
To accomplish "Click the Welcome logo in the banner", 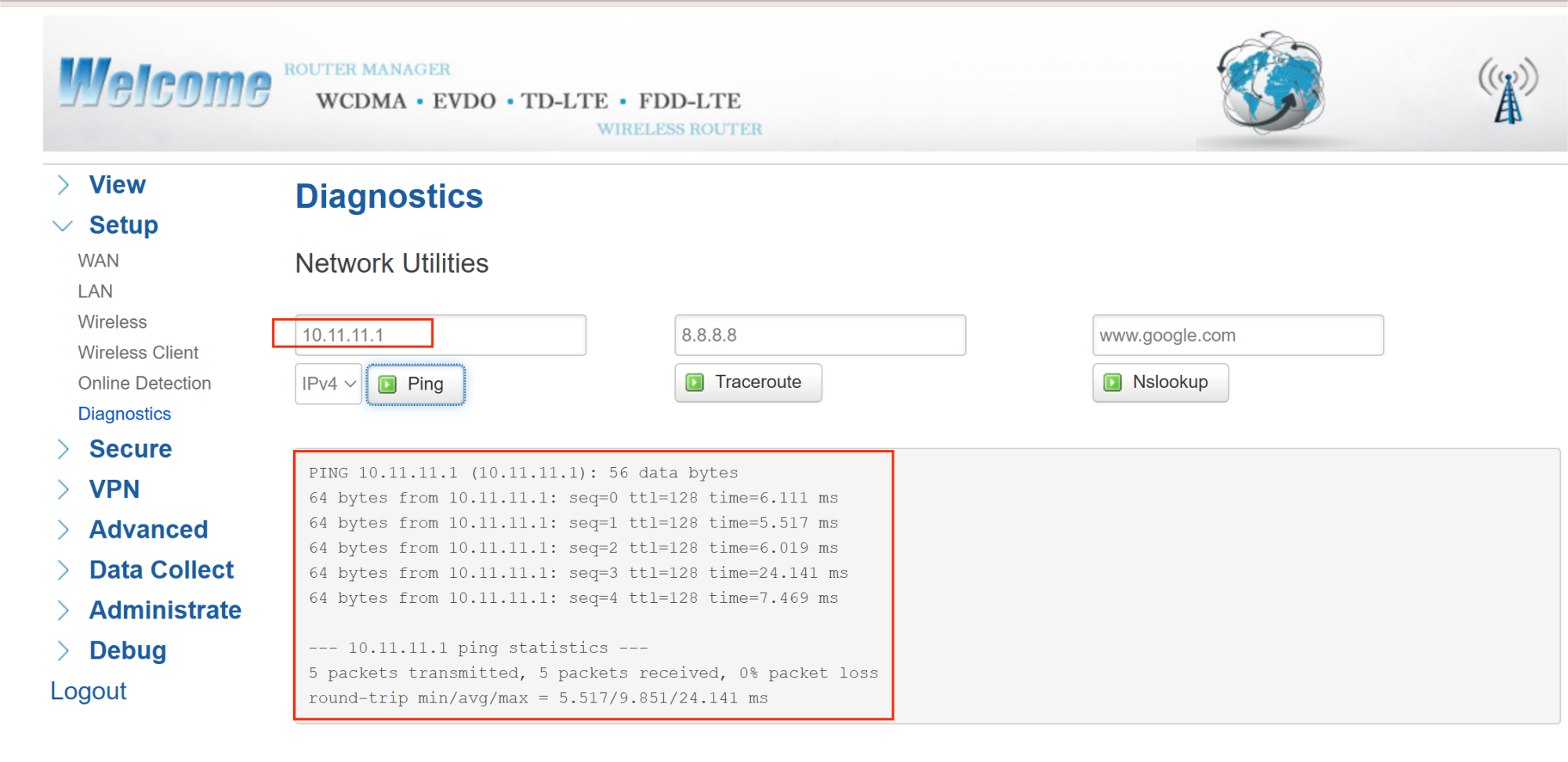I will pyautogui.click(x=165, y=83).
